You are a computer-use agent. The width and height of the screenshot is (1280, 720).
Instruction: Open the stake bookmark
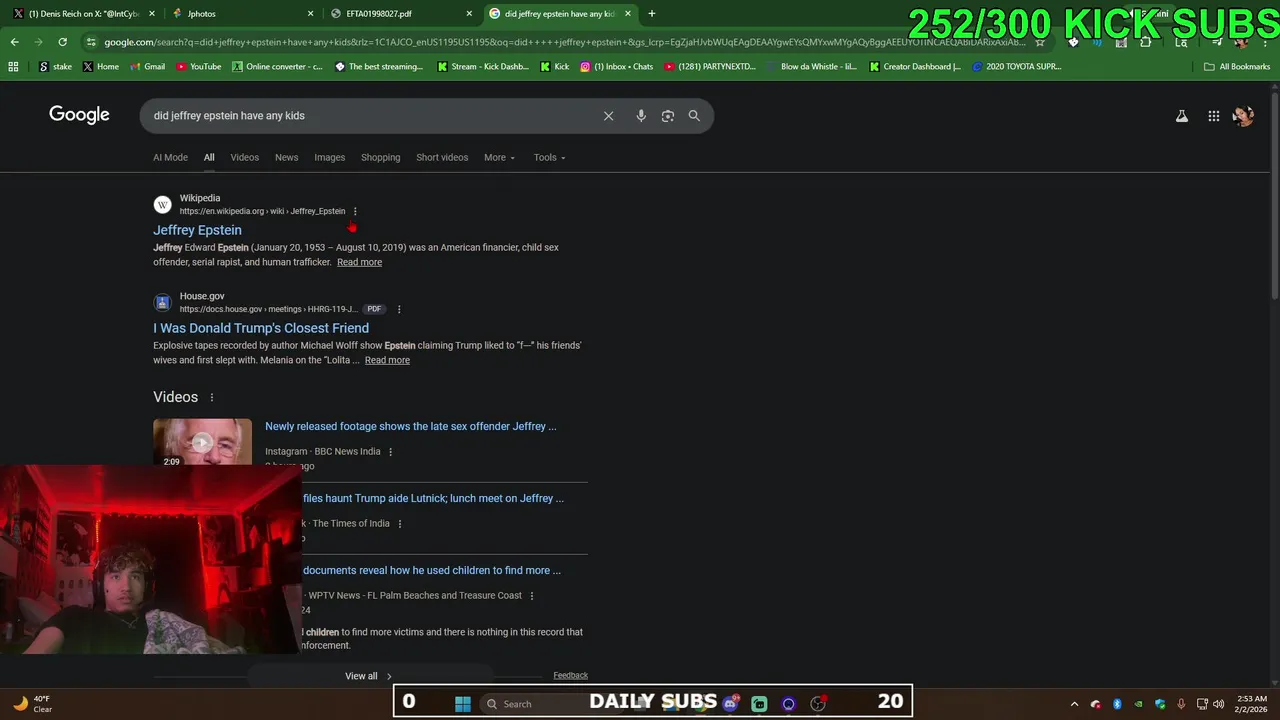point(56,67)
